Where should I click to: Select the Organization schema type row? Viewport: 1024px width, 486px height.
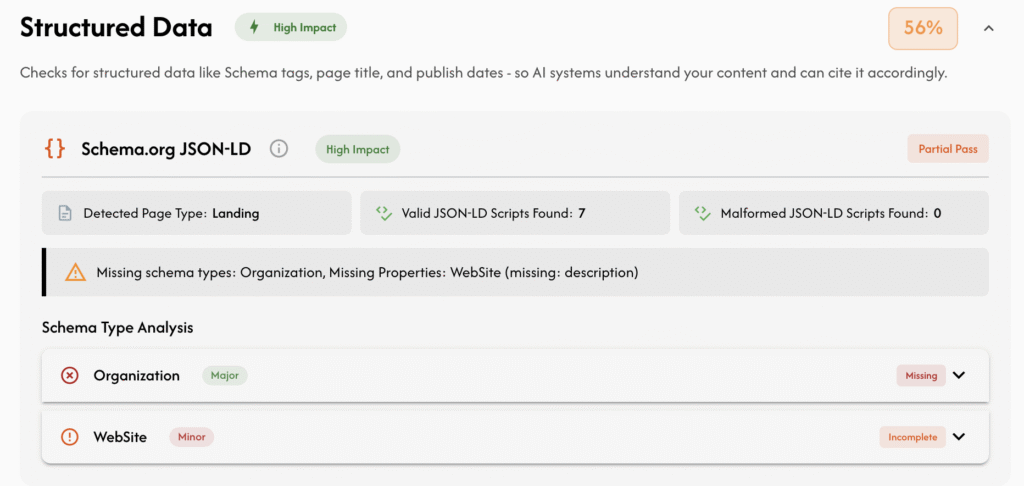[515, 376]
